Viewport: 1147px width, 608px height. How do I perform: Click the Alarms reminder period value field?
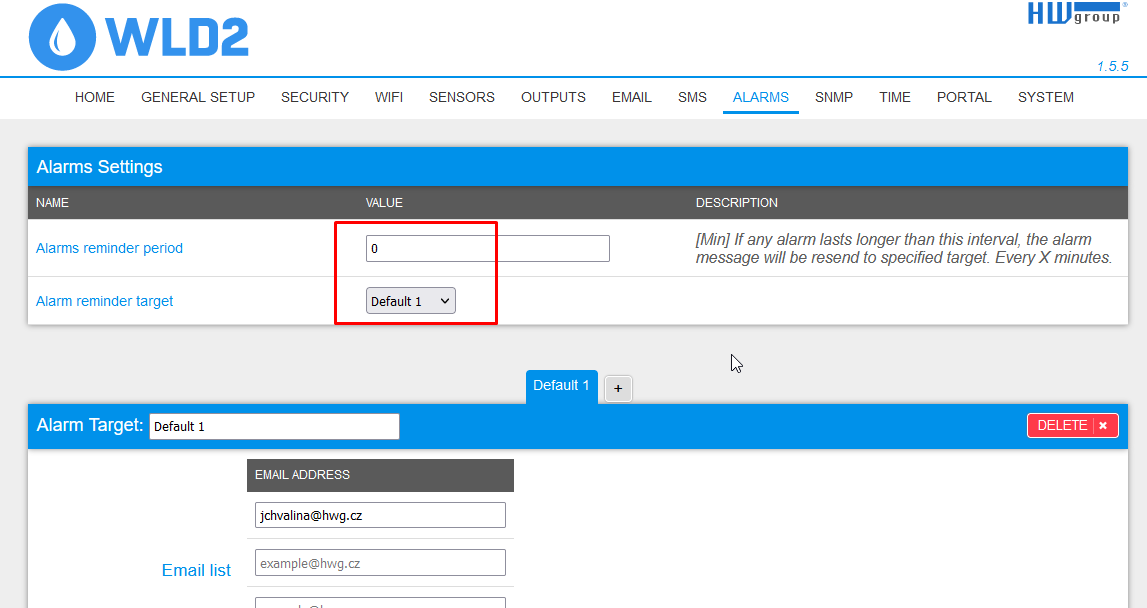[x=487, y=249]
